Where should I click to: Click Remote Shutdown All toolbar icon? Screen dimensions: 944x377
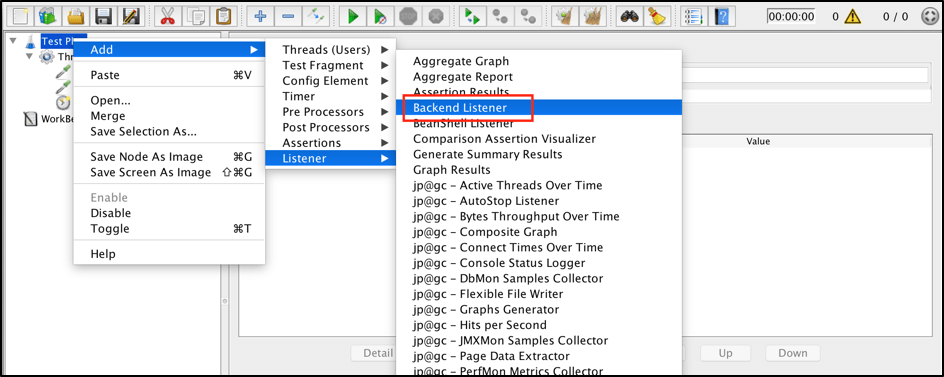click(529, 16)
